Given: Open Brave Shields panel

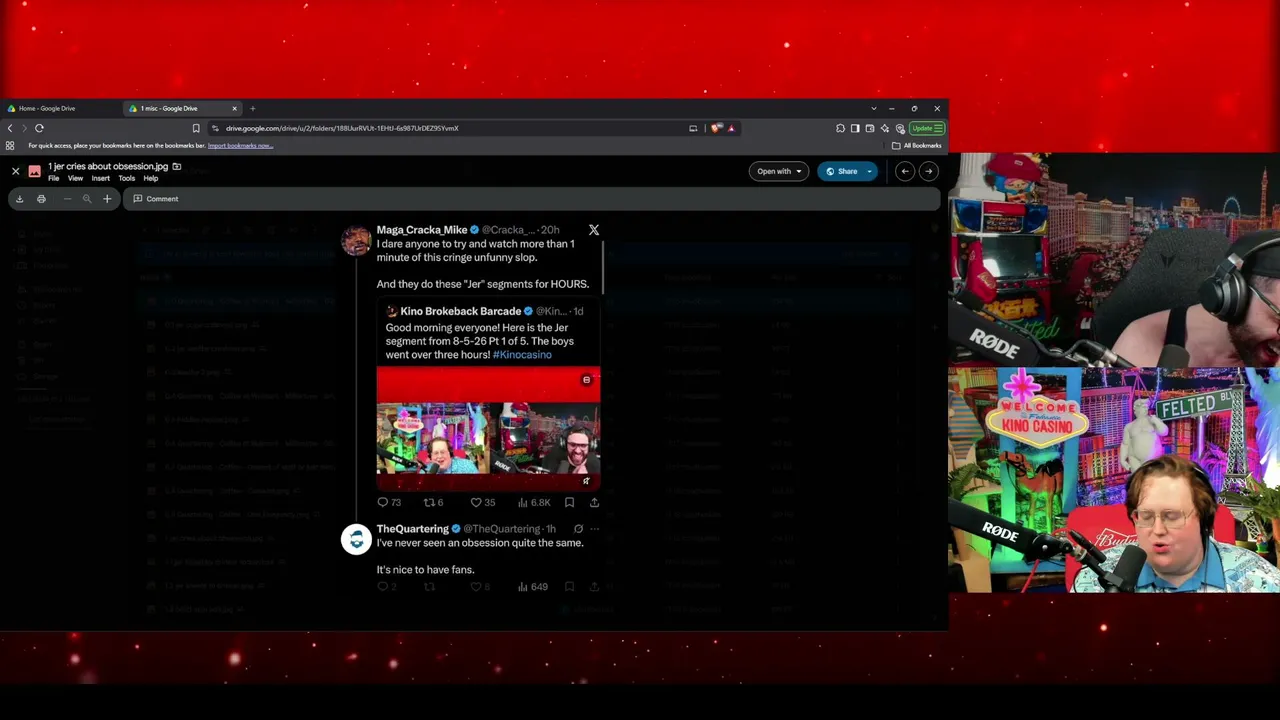Looking at the screenshot, I should point(716,128).
